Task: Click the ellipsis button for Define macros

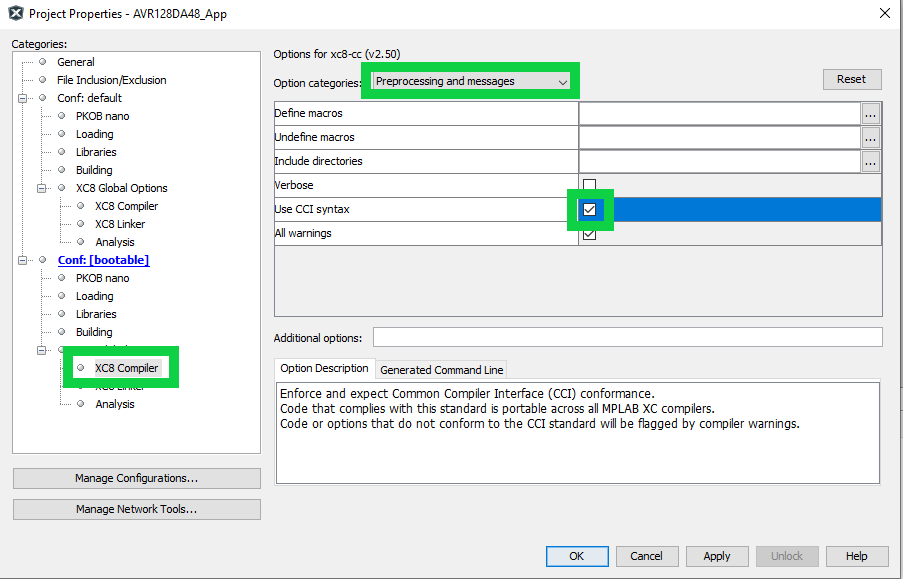Action: tap(870, 113)
